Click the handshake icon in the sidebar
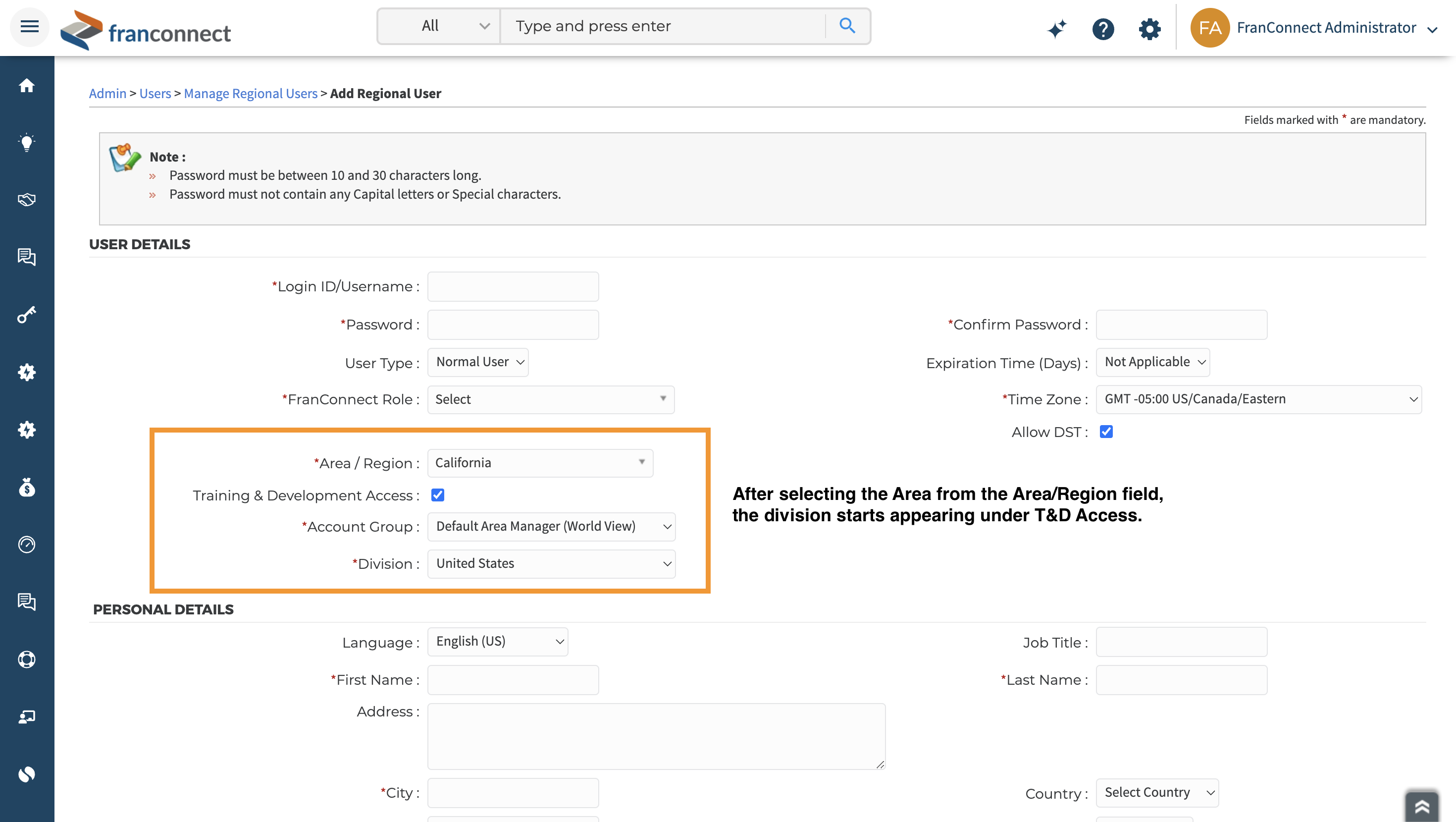This screenshot has height=822, width=1456. click(x=27, y=200)
